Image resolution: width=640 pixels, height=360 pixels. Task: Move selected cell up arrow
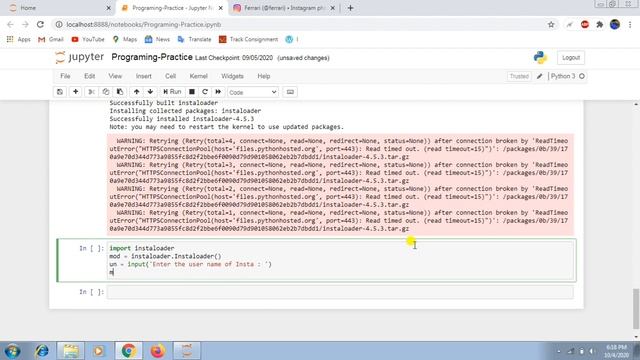(x=137, y=92)
